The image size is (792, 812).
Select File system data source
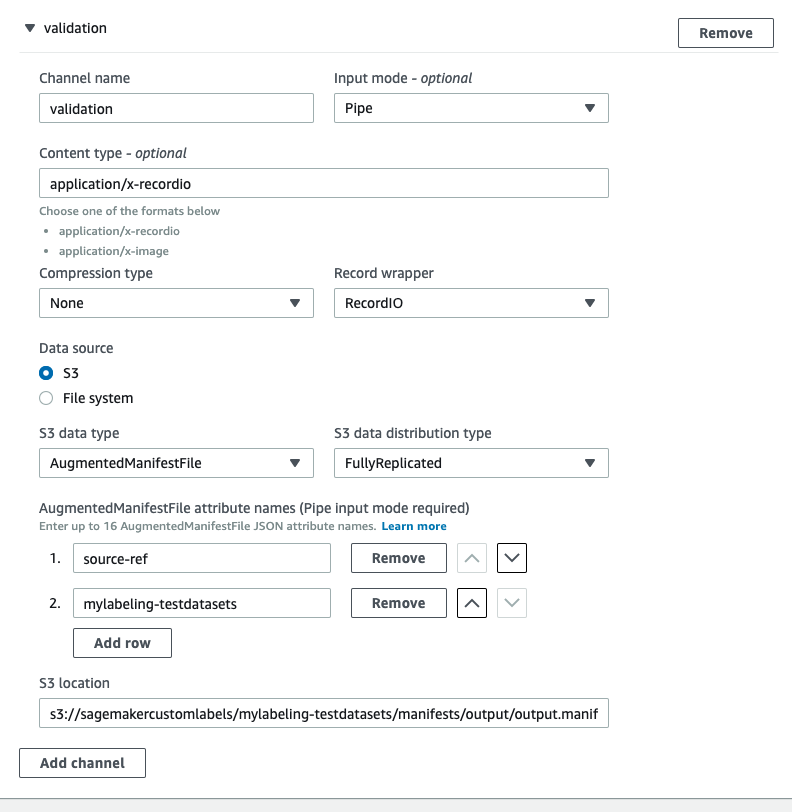pos(46,398)
